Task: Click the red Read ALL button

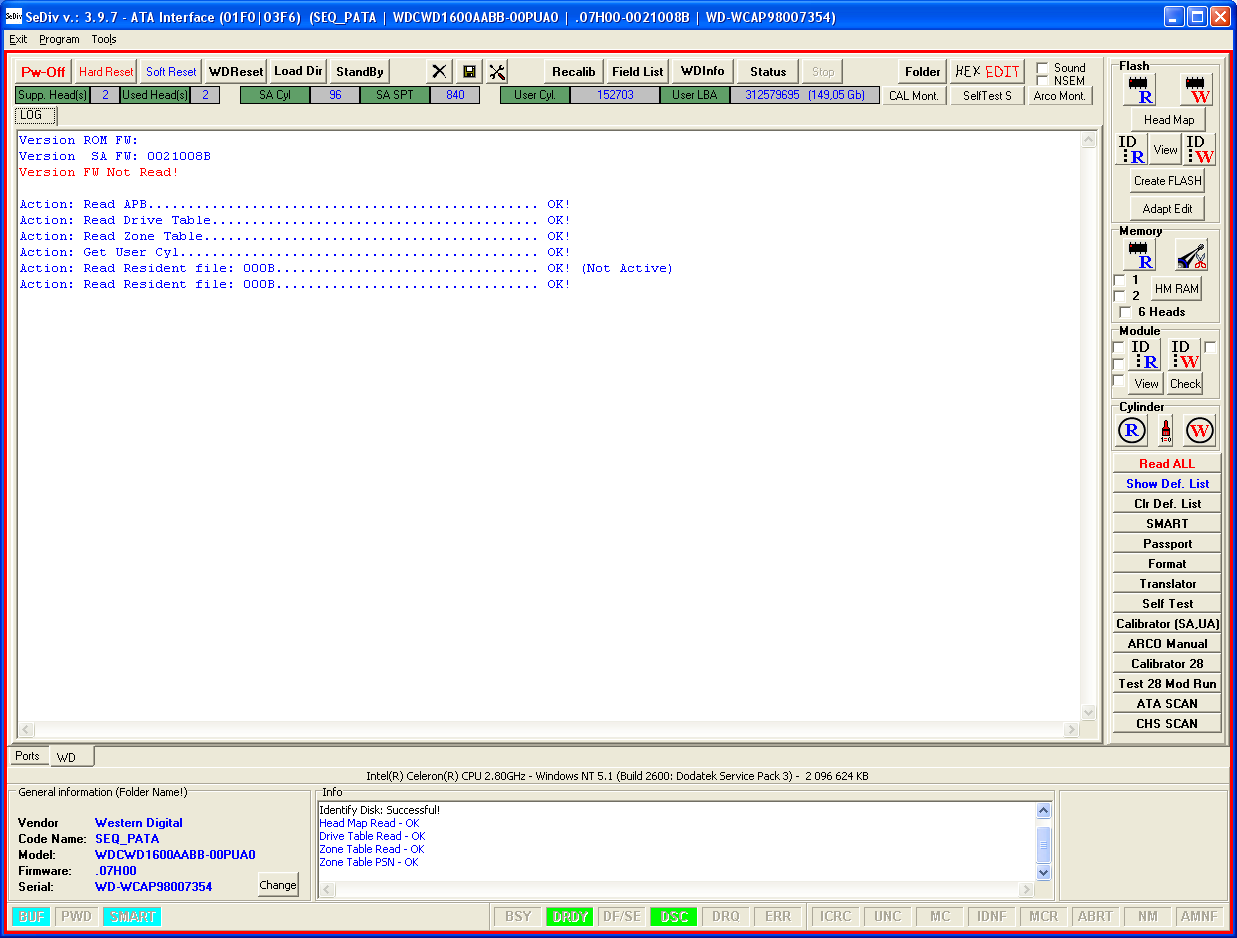Action: click(x=1167, y=464)
